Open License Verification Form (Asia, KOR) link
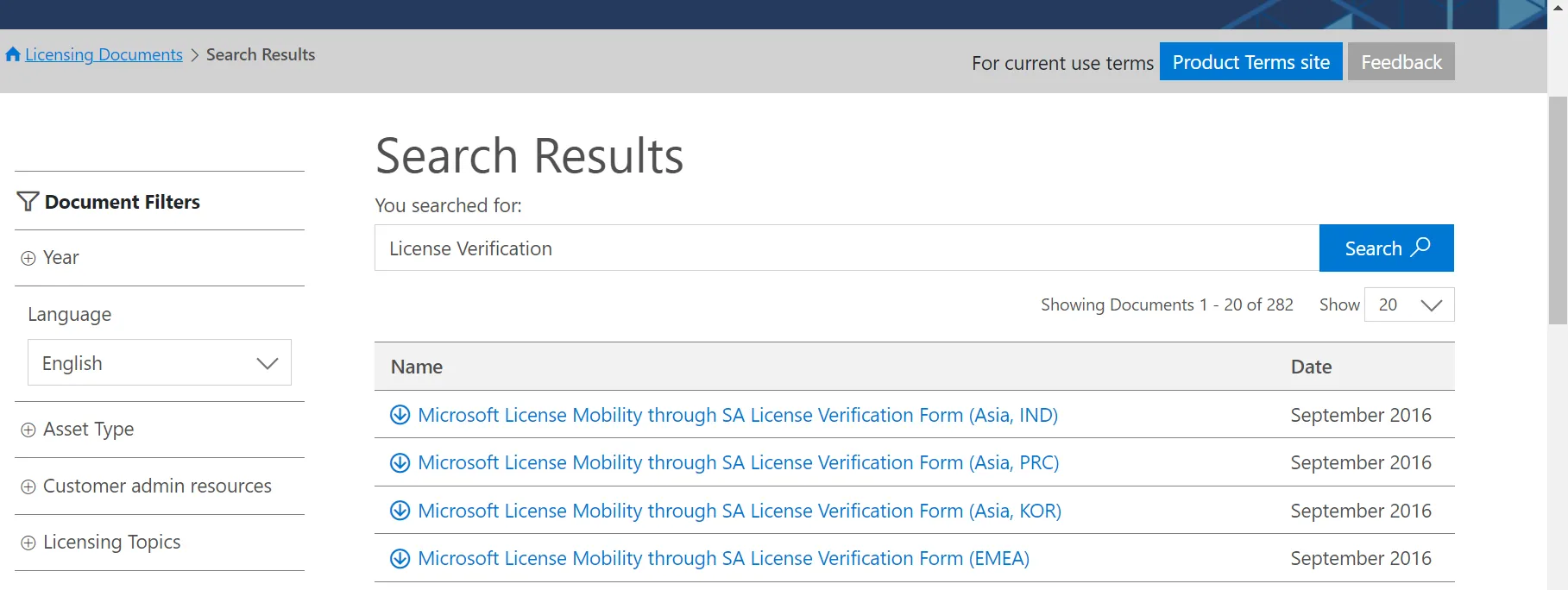1568x590 pixels. (x=740, y=511)
